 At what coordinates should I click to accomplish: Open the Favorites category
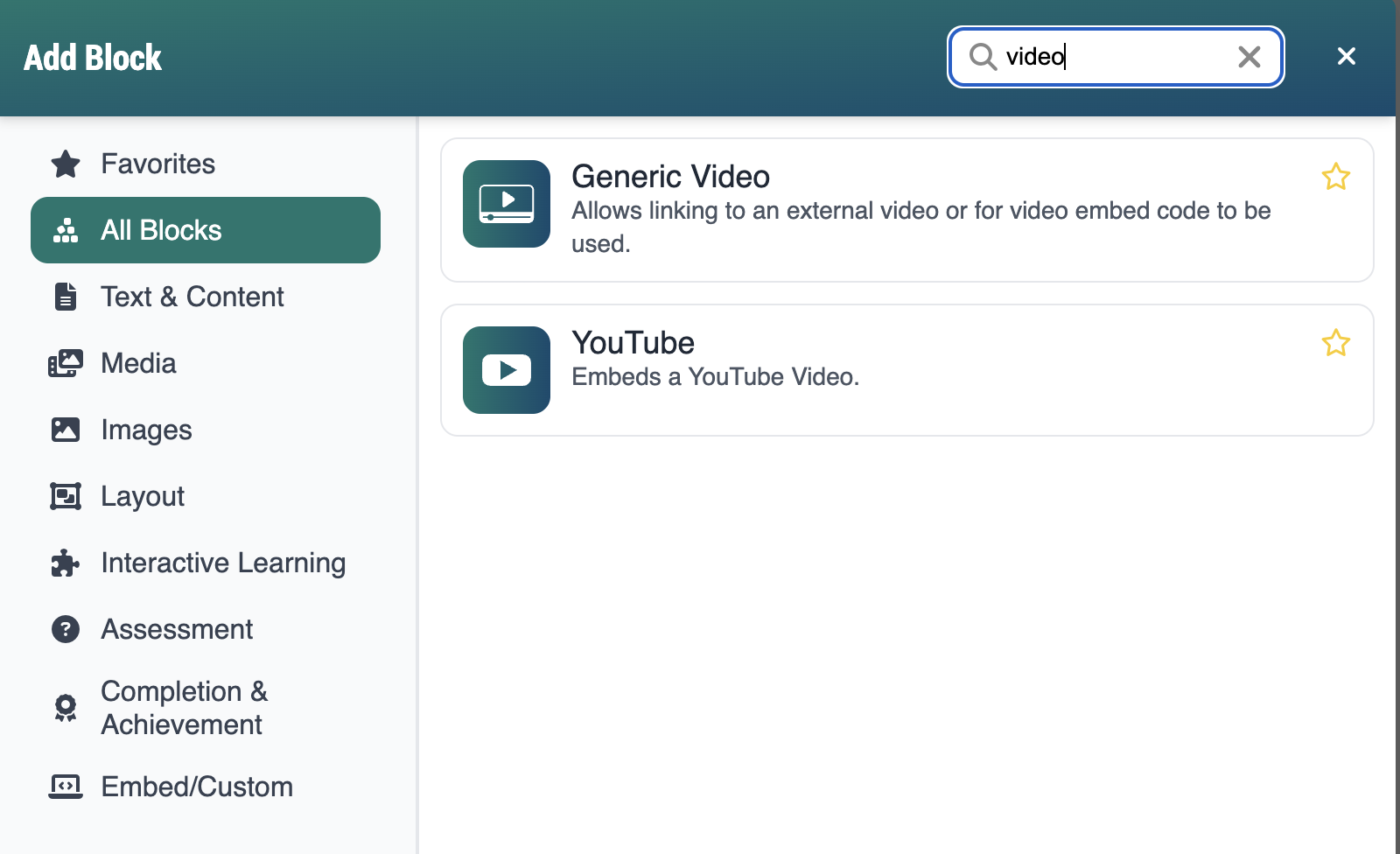tap(206, 164)
